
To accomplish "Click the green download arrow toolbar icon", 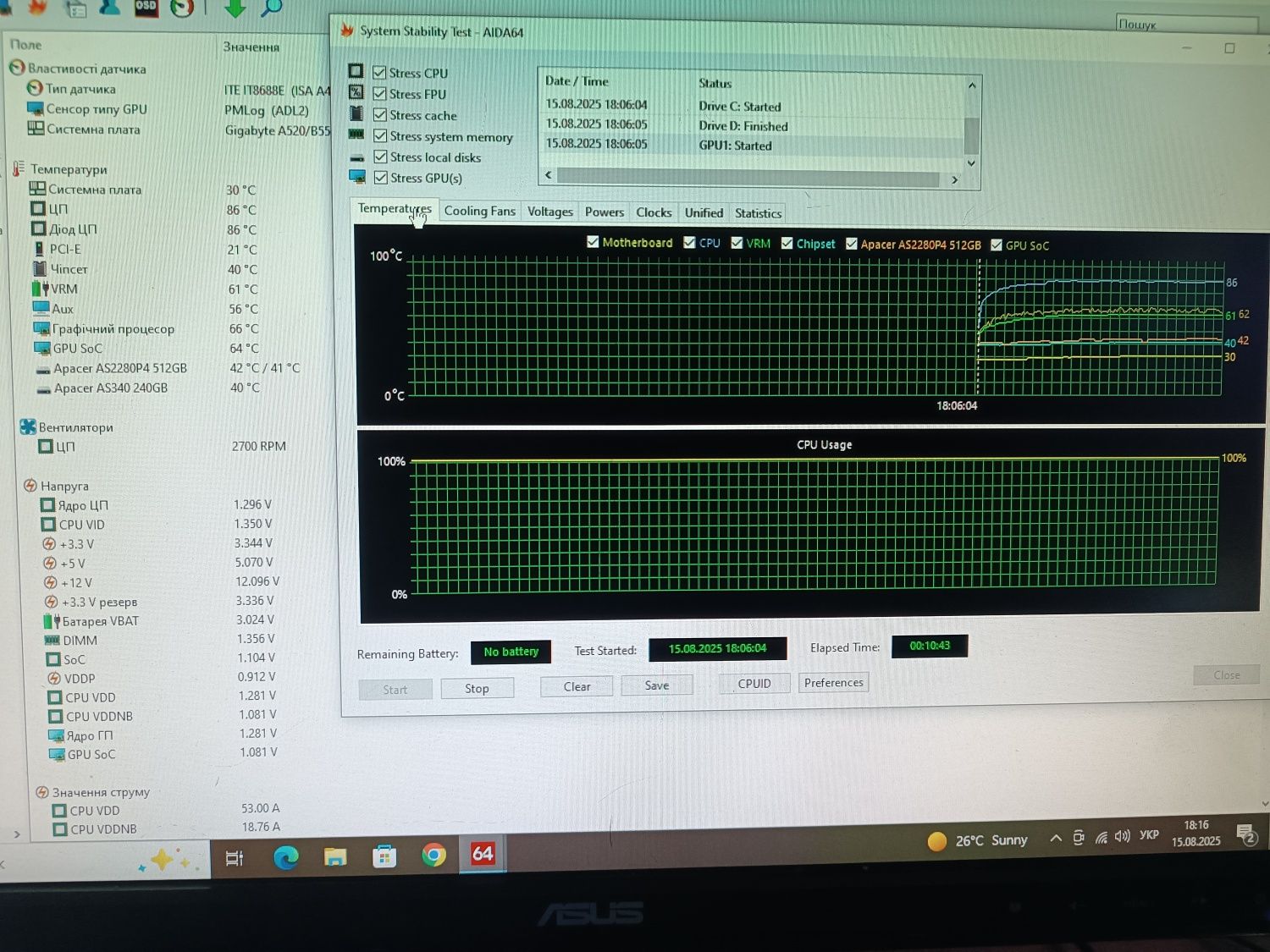I will coord(235,8).
